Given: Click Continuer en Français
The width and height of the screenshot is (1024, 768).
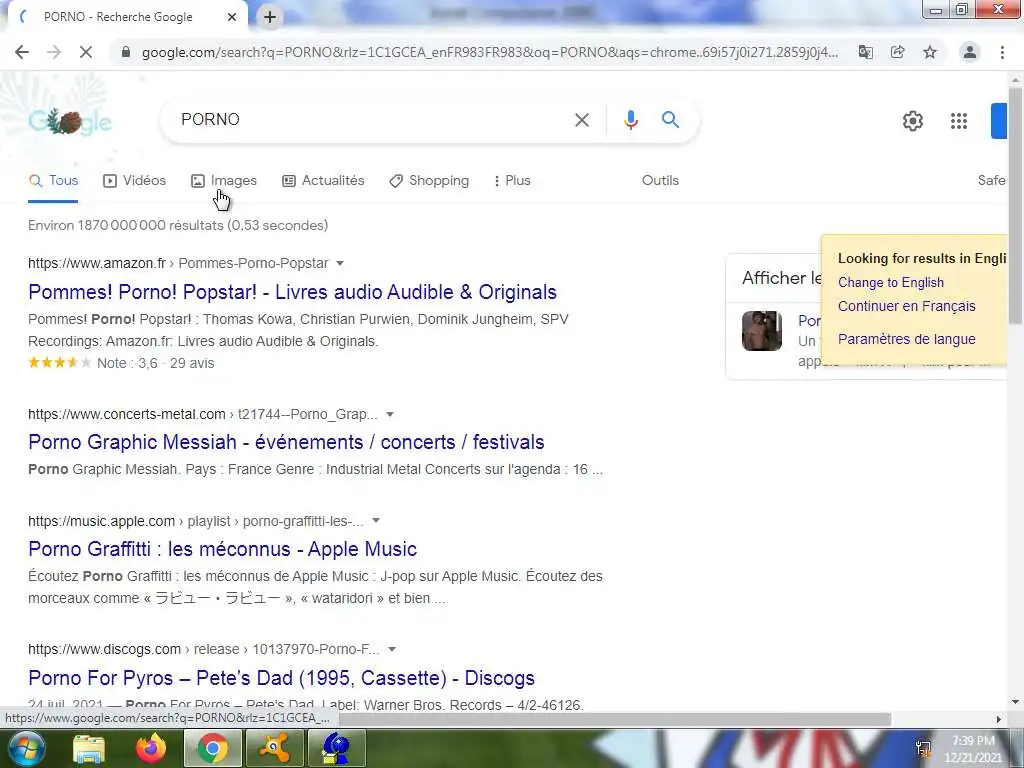Looking at the screenshot, I should (x=906, y=306).
